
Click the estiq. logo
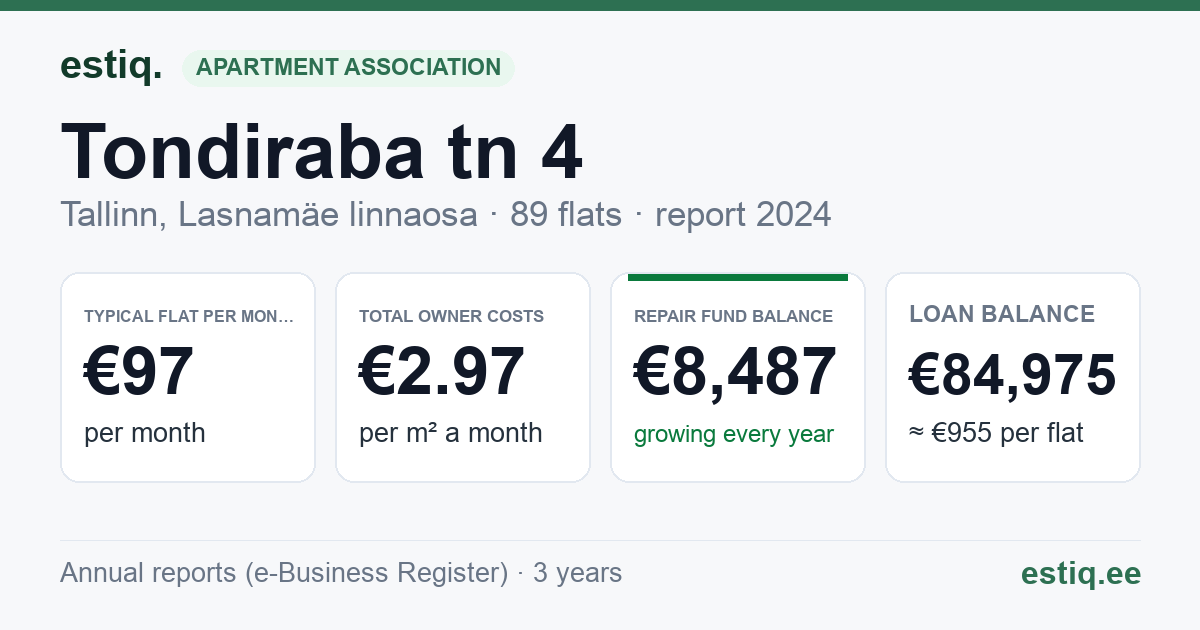pos(111,66)
